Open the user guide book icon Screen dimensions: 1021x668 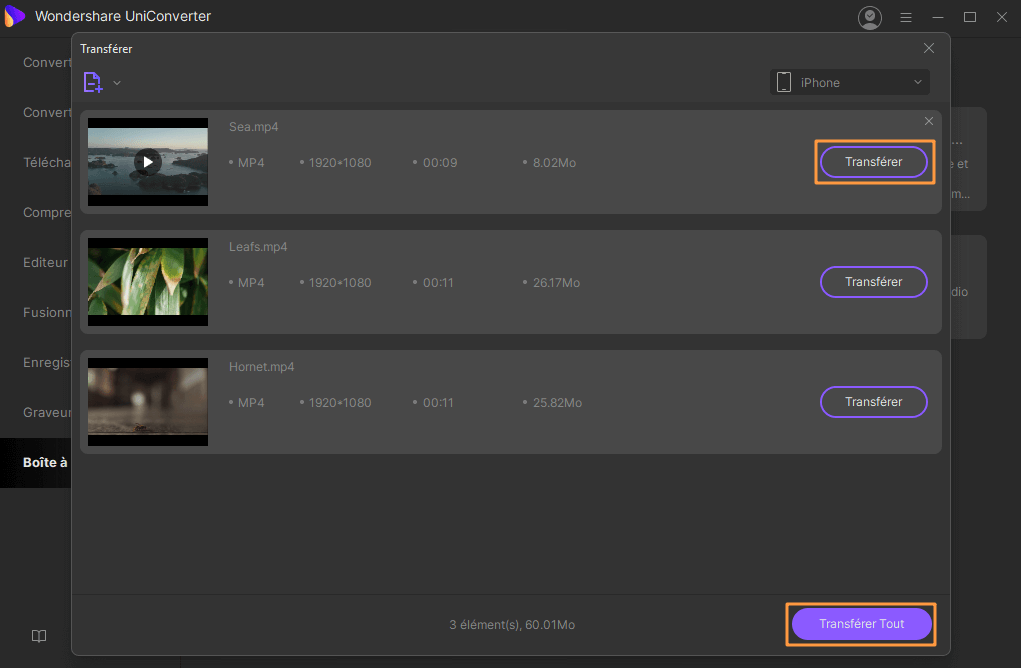coord(39,636)
